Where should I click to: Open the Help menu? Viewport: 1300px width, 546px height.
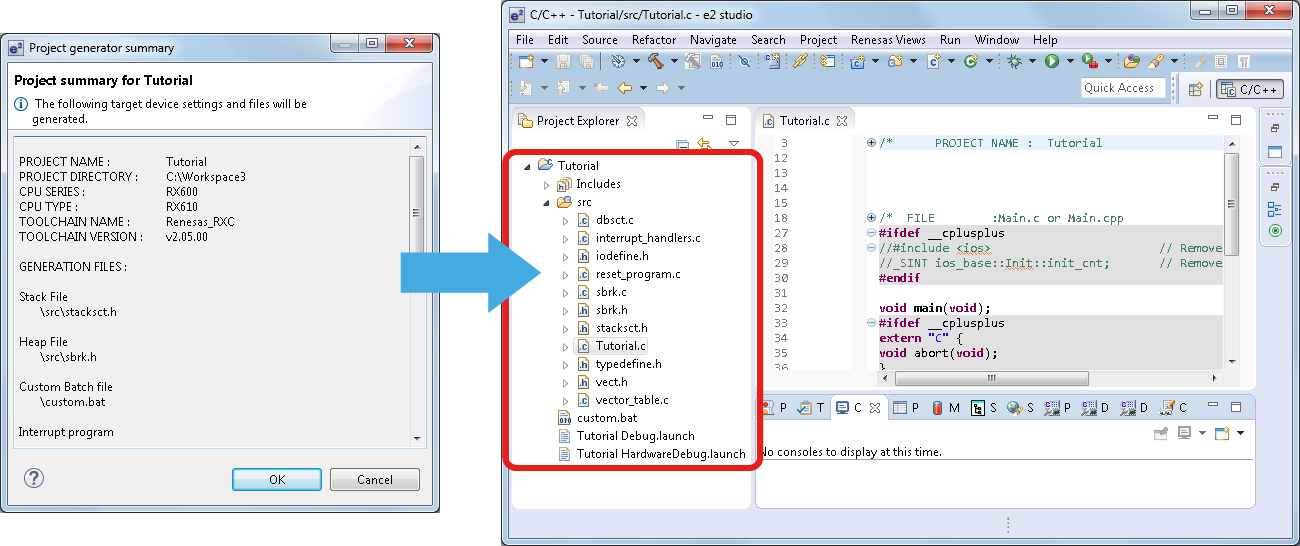pos(1045,40)
